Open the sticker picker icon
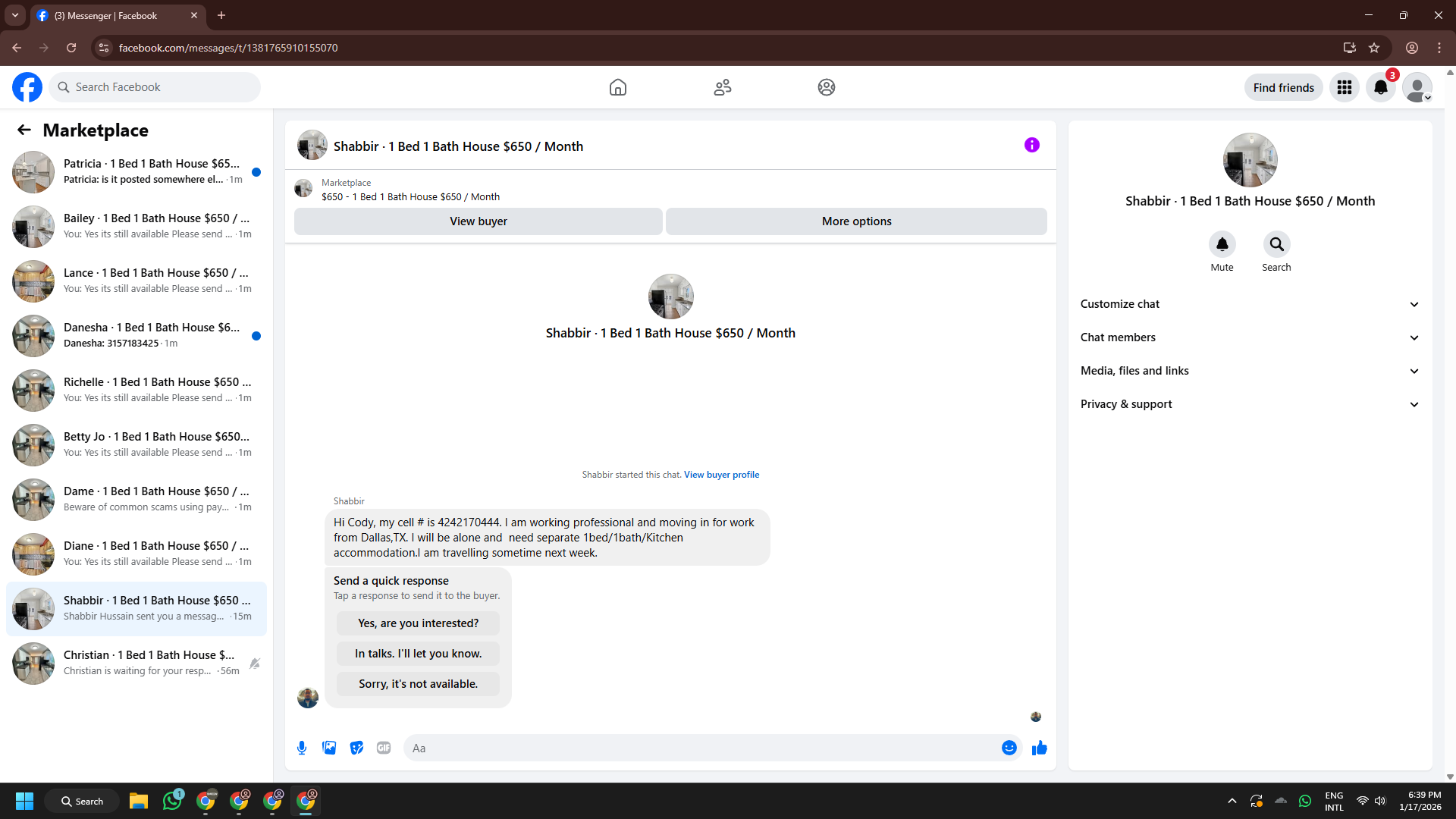1456x819 pixels. click(356, 748)
